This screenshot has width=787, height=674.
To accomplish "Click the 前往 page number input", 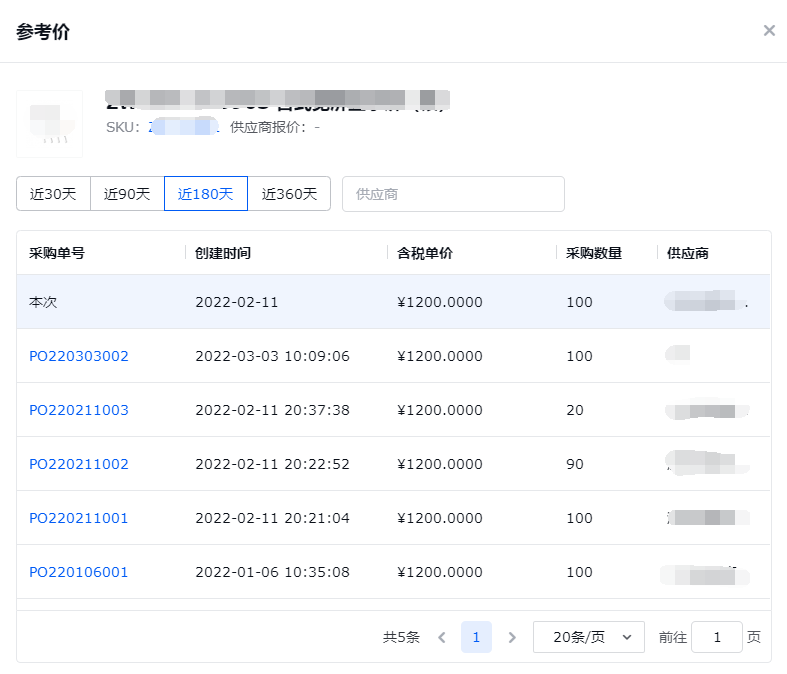I will point(716,637).
